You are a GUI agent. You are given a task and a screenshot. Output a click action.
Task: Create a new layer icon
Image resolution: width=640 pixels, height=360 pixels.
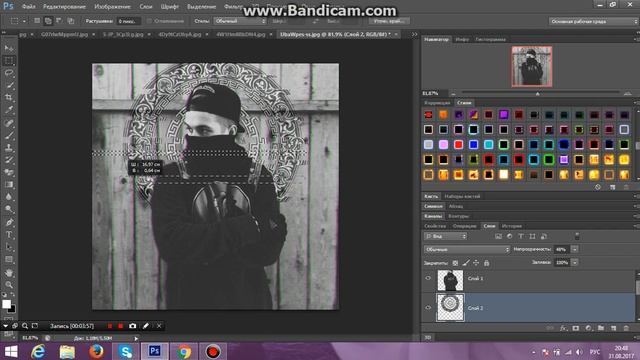613,328
